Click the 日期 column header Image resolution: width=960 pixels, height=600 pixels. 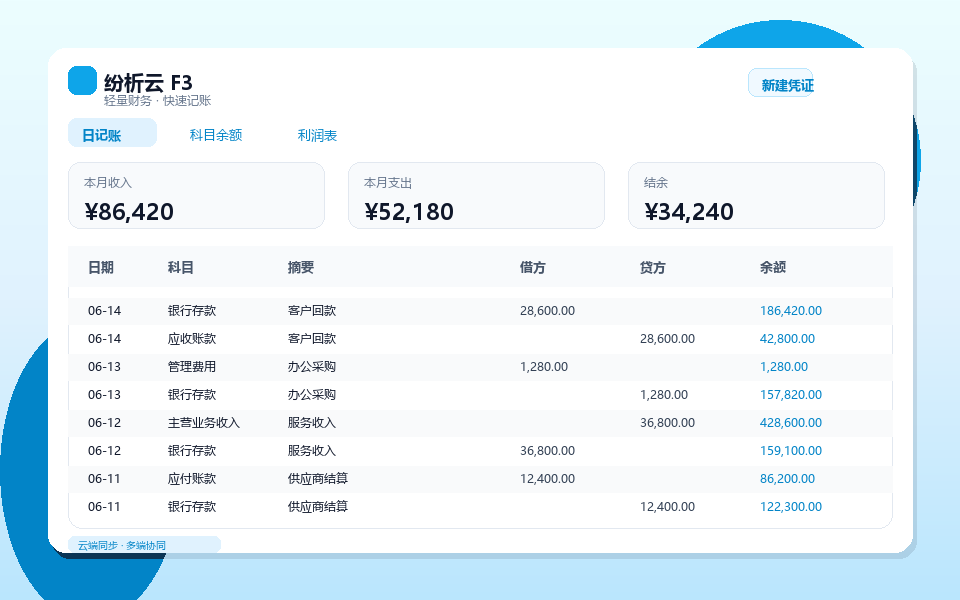pyautogui.click(x=100, y=268)
